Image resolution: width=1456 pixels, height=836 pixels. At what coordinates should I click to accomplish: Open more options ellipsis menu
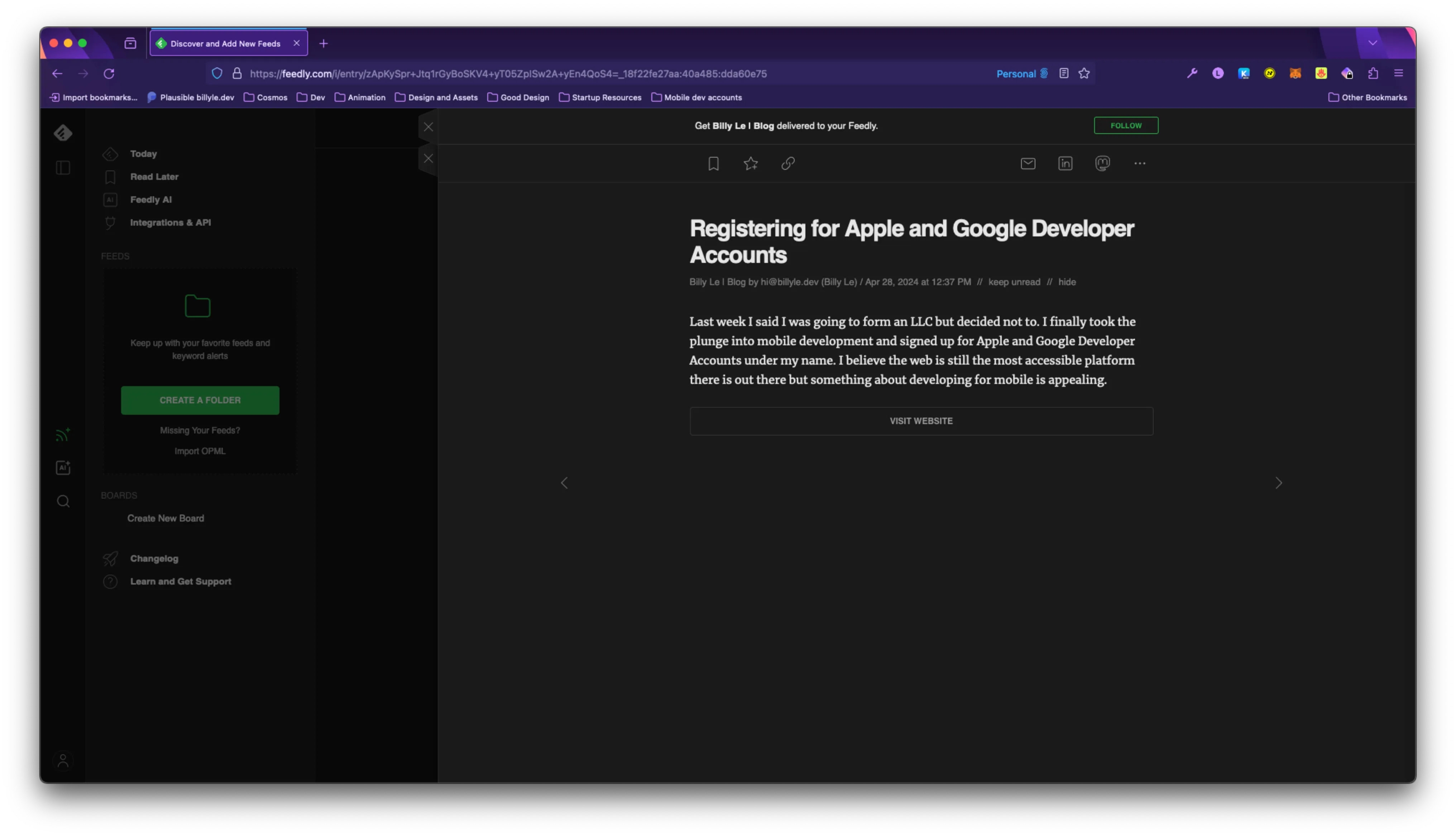(1140, 164)
